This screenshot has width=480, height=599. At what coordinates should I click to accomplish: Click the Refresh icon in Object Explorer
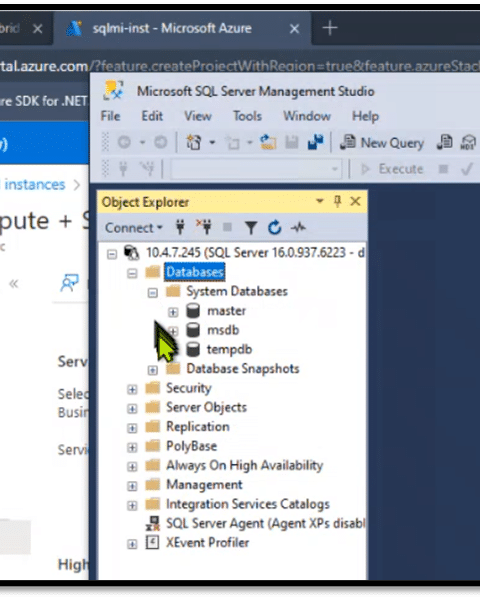(274, 228)
